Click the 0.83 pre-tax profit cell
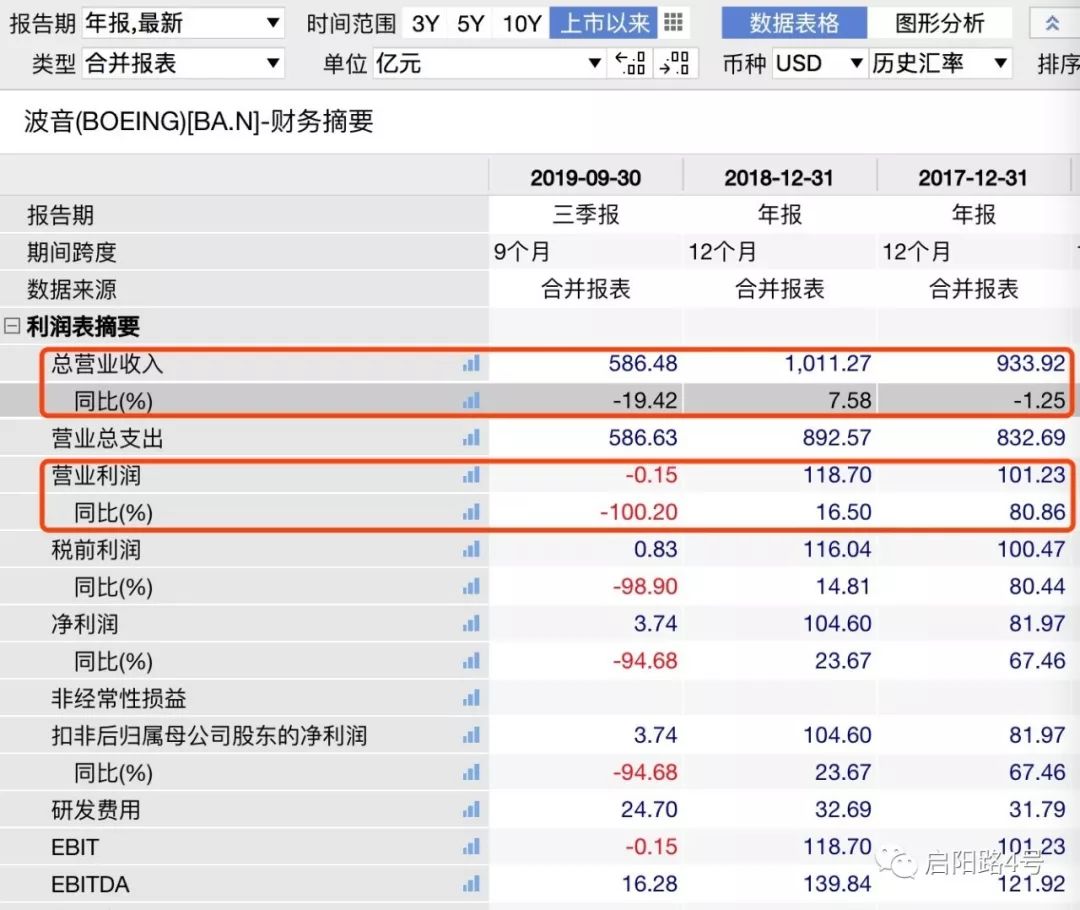1080x910 pixels. tap(656, 550)
